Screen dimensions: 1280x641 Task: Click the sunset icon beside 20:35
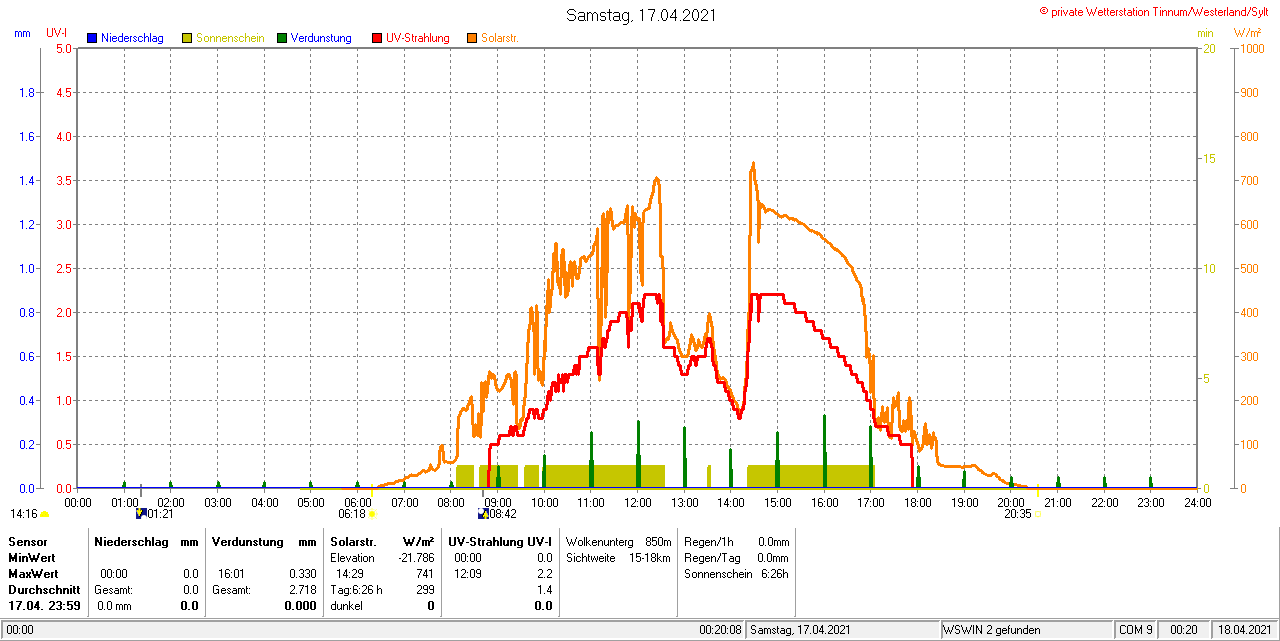1038,514
